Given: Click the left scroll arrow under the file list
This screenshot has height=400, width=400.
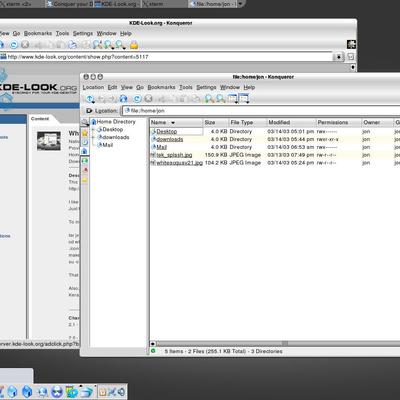Looking at the screenshot, I should tap(153, 343).
